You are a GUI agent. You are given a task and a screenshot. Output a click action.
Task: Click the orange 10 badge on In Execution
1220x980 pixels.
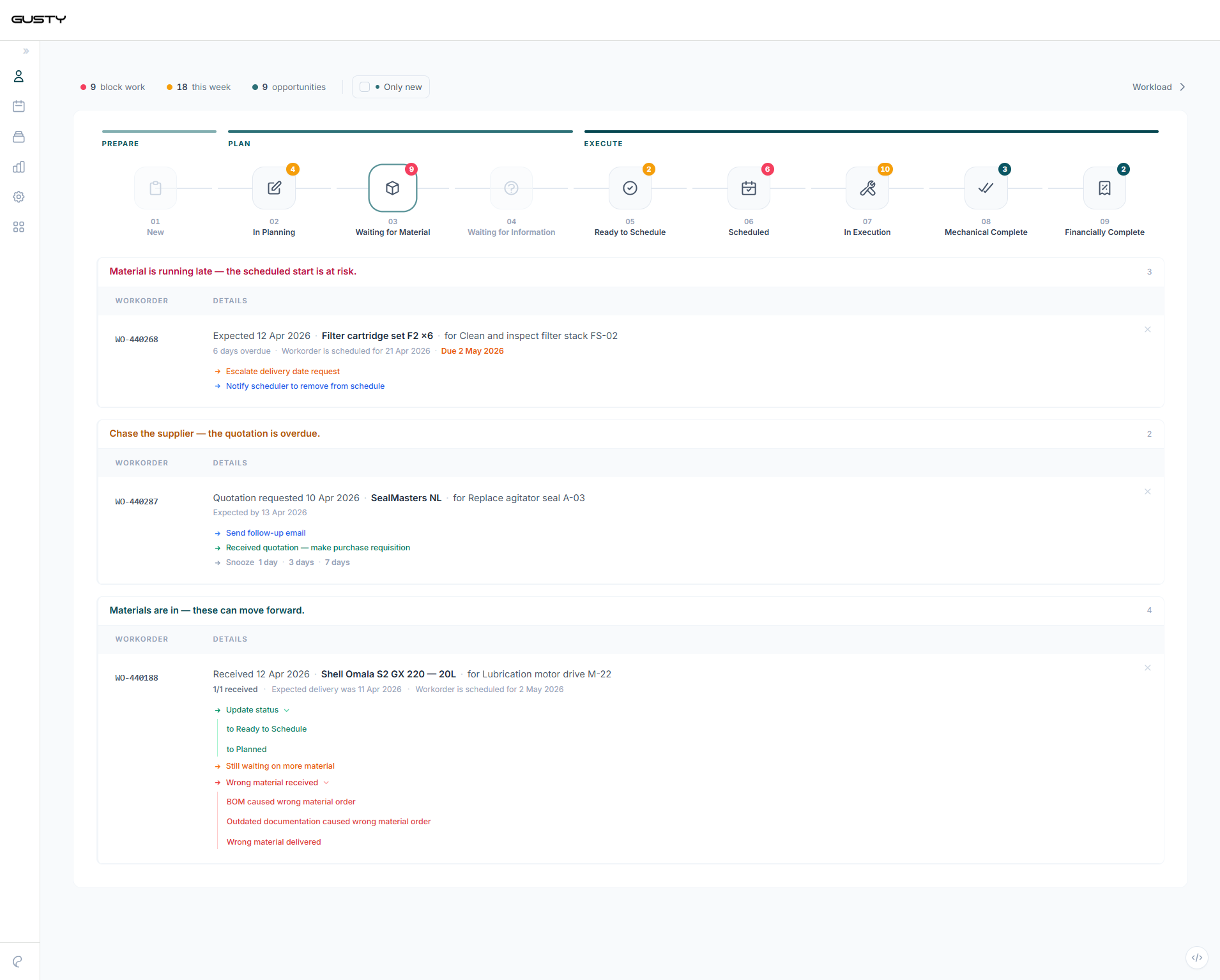click(x=885, y=169)
